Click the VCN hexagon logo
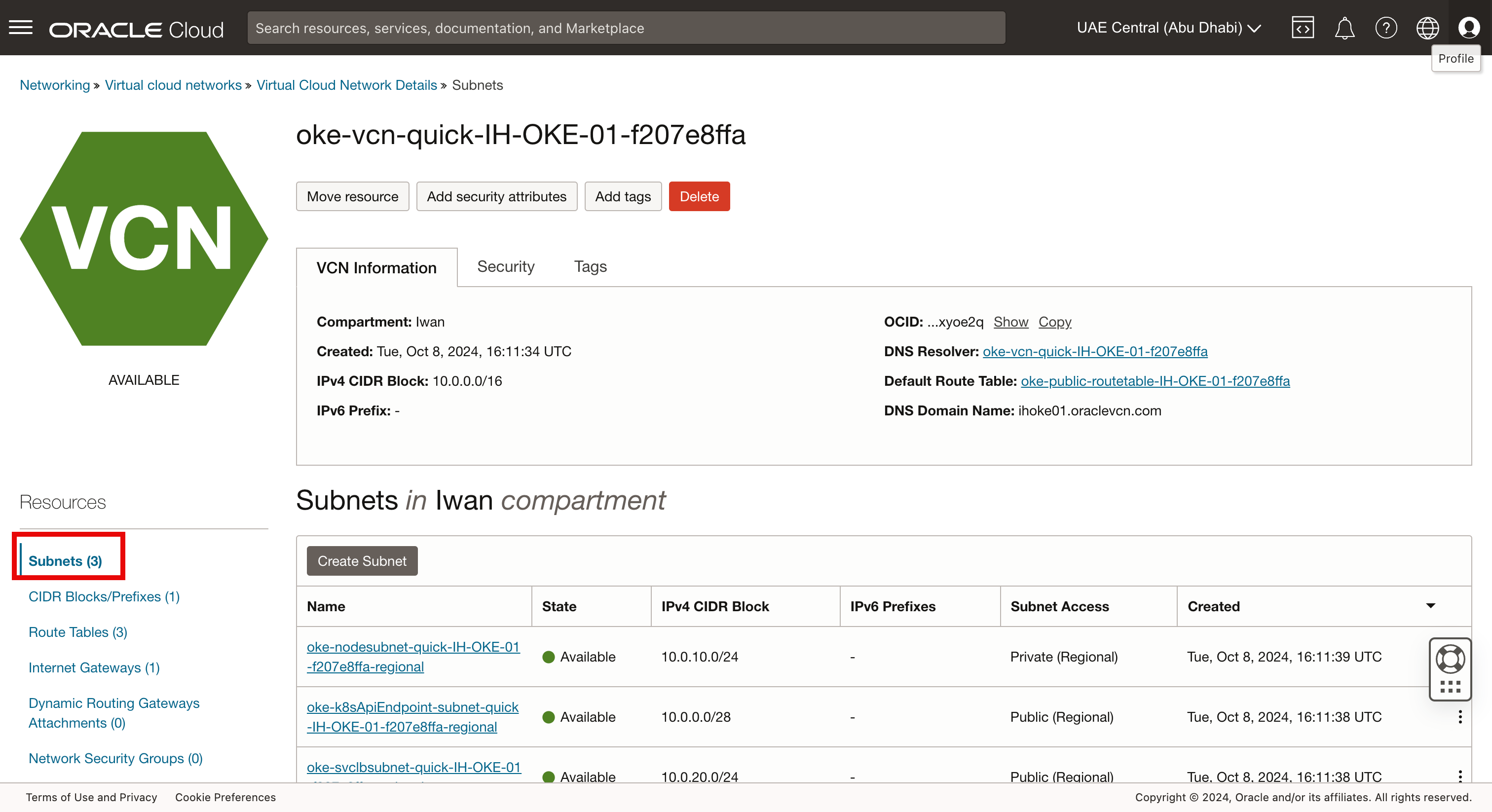The width and height of the screenshot is (1492, 812). [x=144, y=239]
